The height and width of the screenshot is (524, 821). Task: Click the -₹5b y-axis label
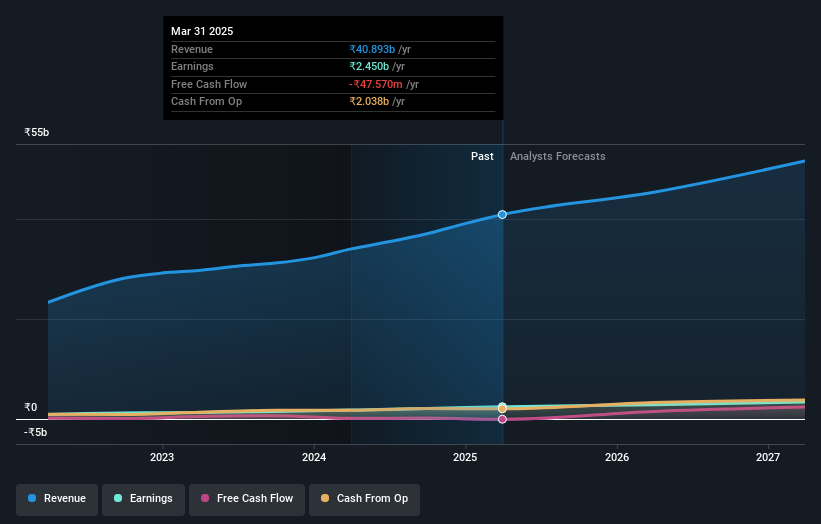tap(36, 432)
